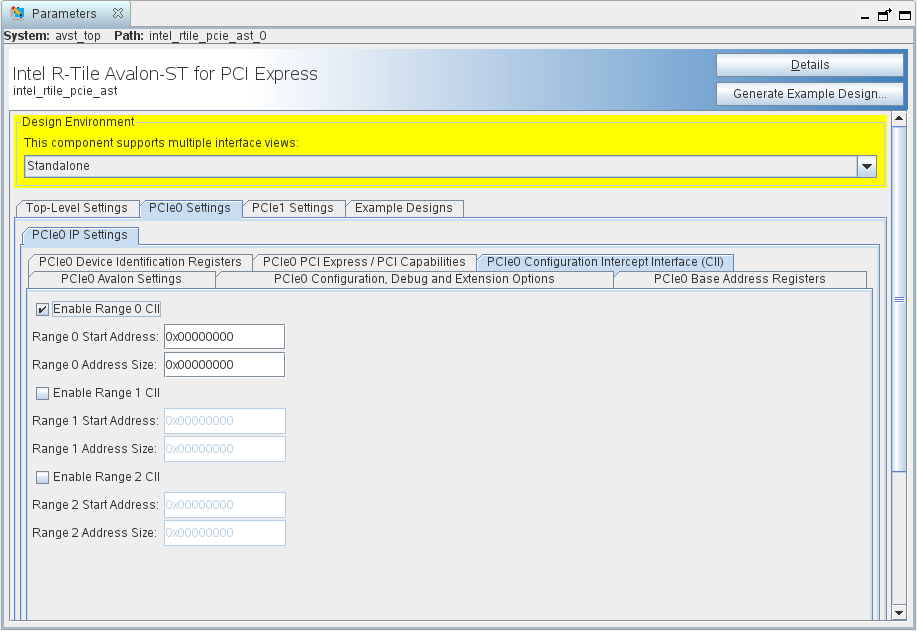Image resolution: width=917 pixels, height=631 pixels.
Task: Click the vertical scrollbar up arrow
Action: pos(899,119)
